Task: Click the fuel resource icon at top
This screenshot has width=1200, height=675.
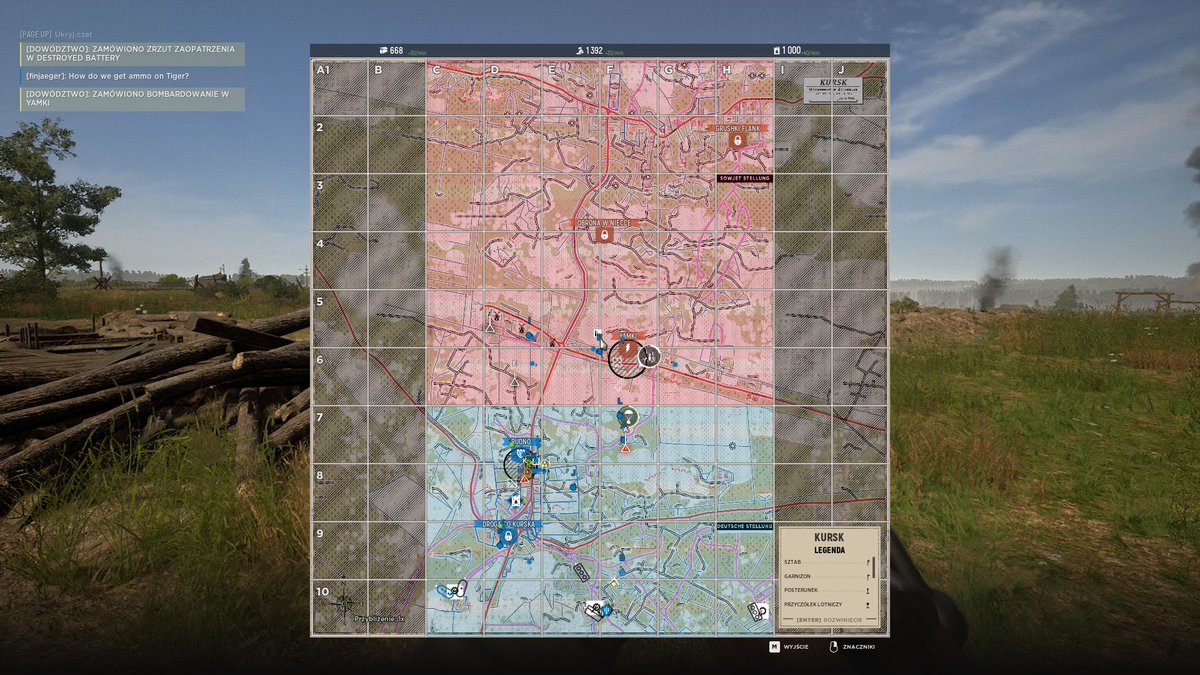Action: pos(776,50)
